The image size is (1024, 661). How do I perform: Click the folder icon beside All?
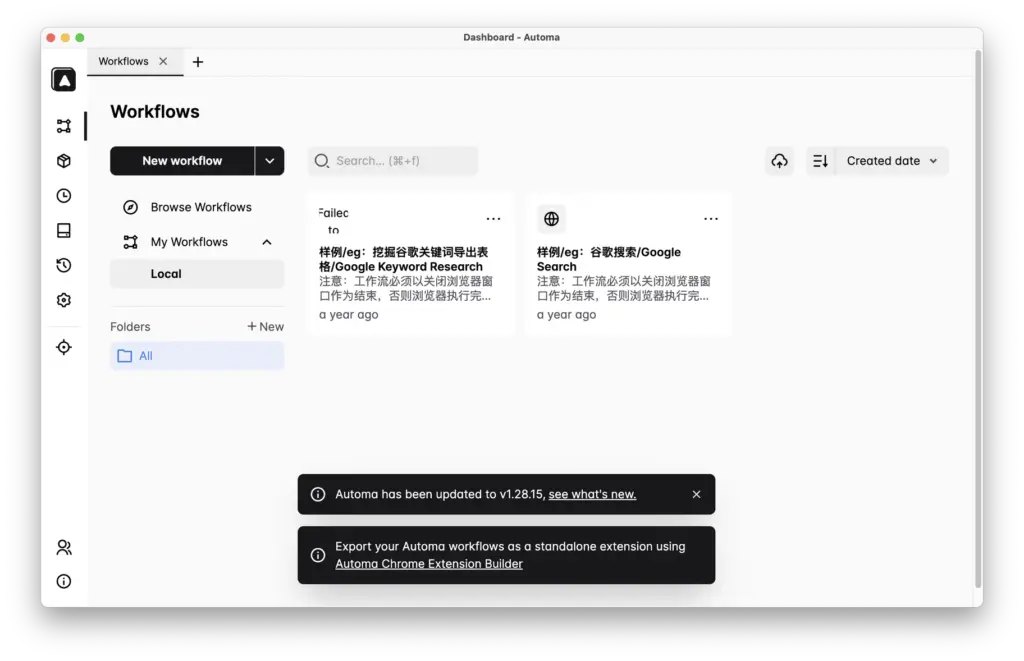click(x=124, y=356)
